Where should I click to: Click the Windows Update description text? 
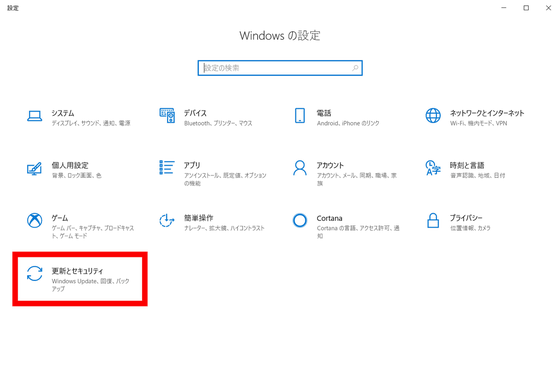point(91,285)
